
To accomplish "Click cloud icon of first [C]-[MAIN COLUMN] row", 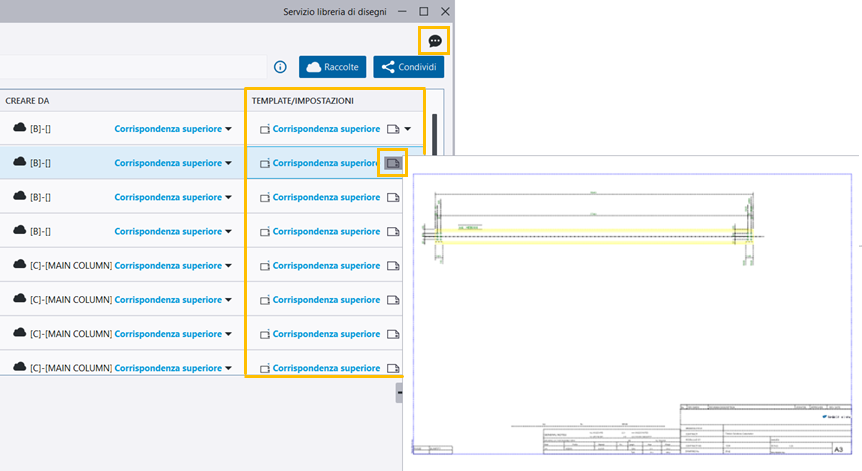I will (x=20, y=265).
